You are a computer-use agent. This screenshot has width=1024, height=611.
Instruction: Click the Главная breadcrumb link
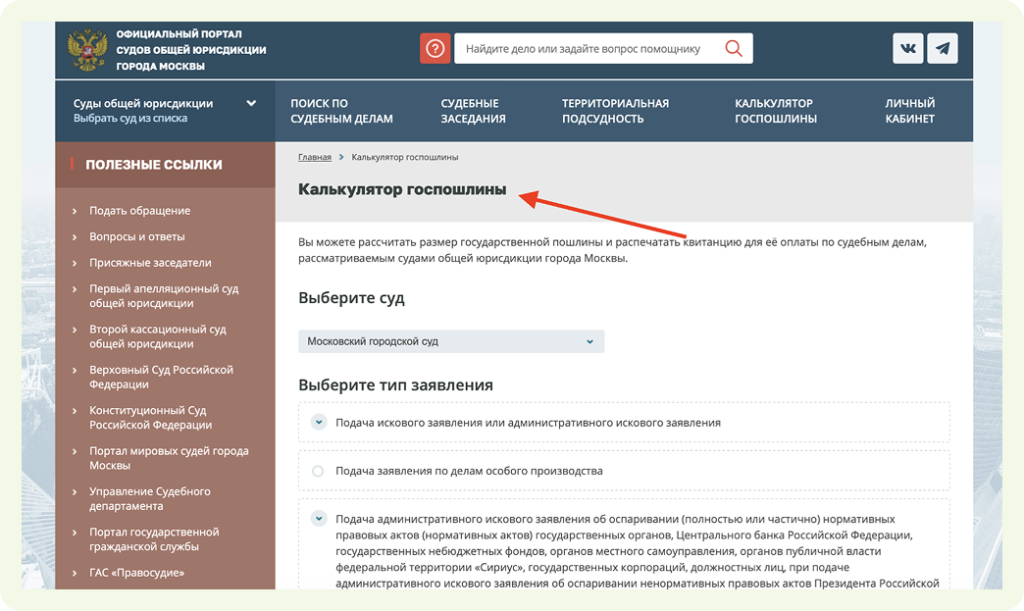[314, 157]
